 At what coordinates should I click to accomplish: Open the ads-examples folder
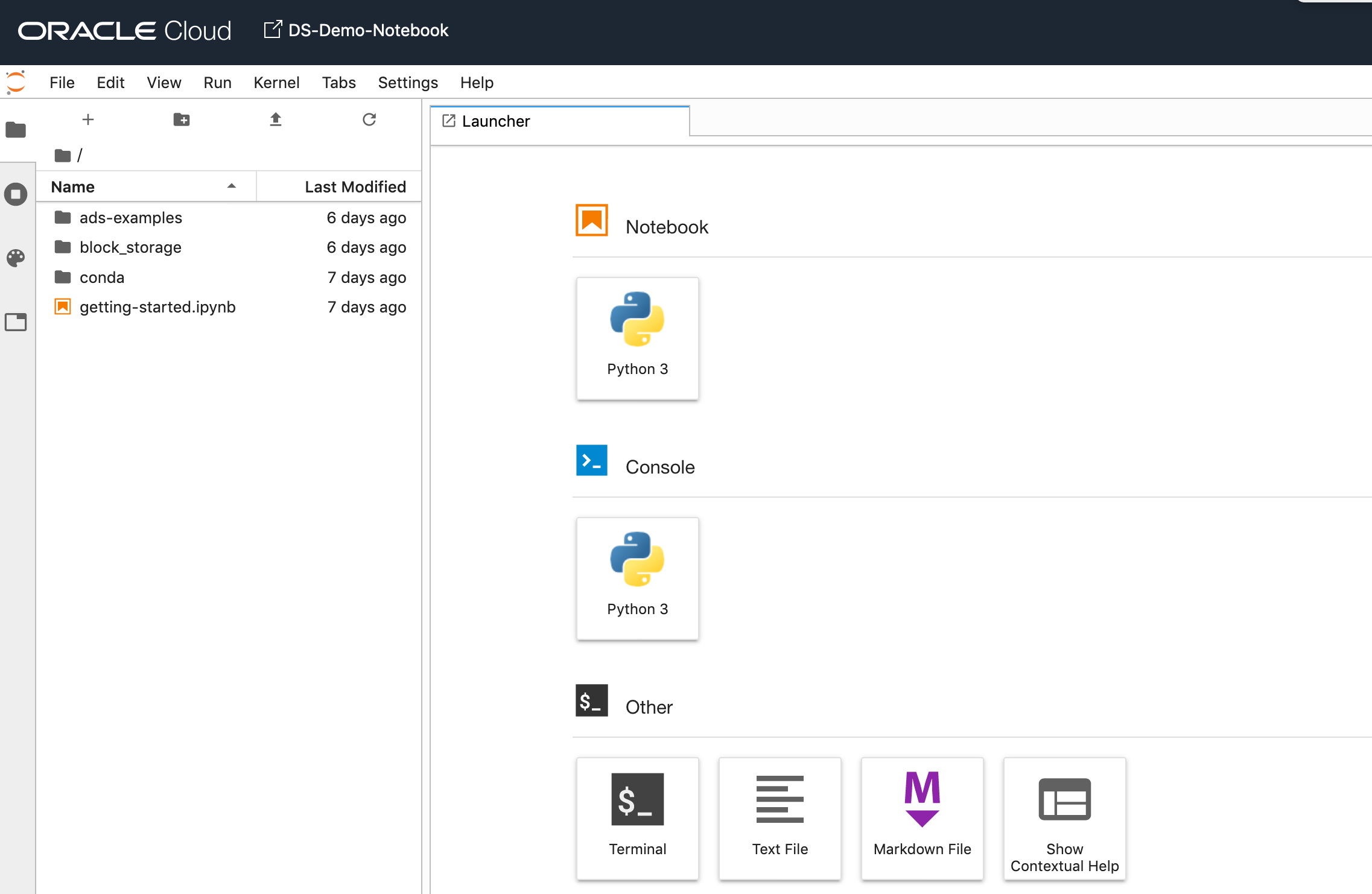tap(131, 218)
